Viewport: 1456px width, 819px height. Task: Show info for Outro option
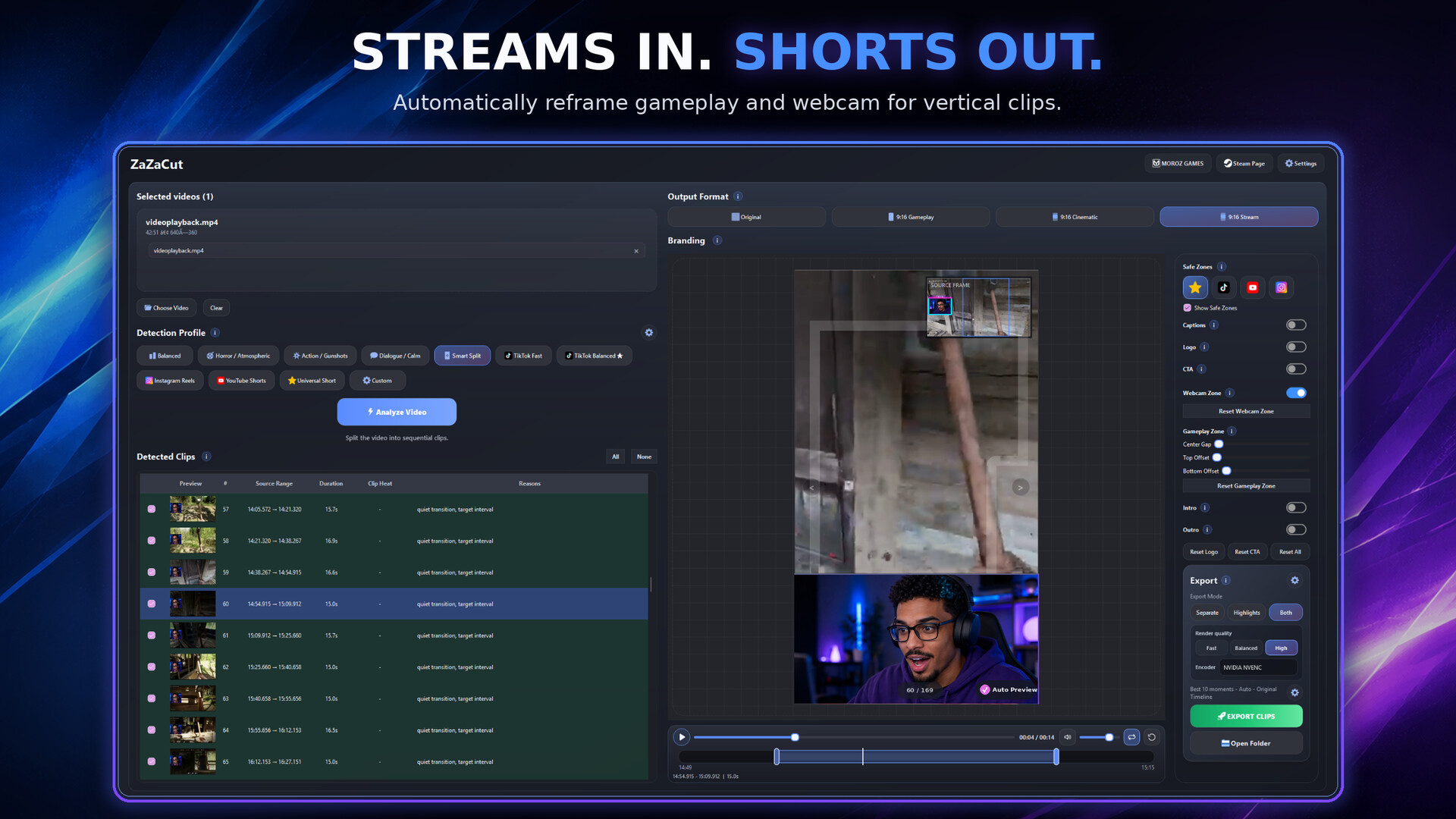pyautogui.click(x=1207, y=530)
